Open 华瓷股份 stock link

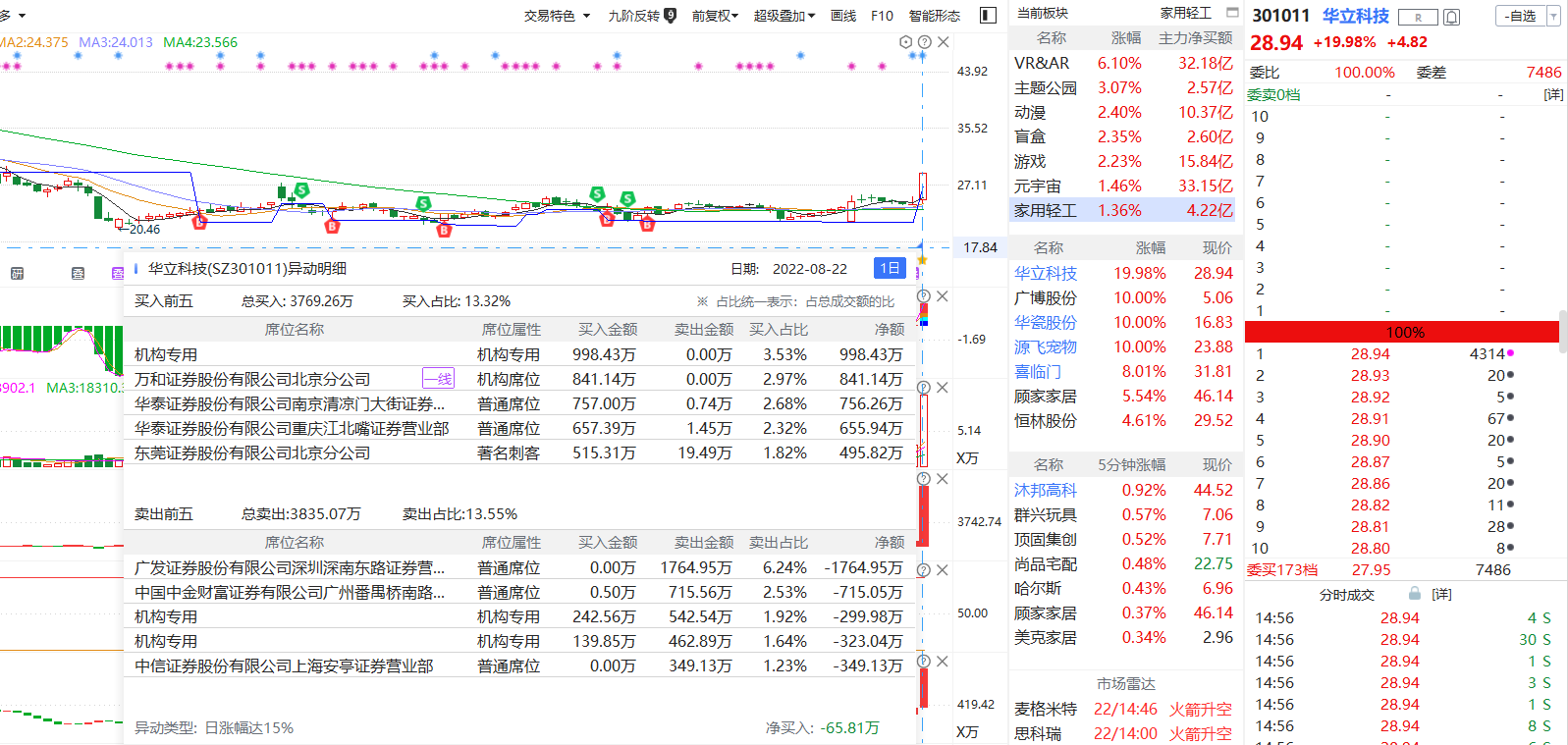click(x=1046, y=323)
